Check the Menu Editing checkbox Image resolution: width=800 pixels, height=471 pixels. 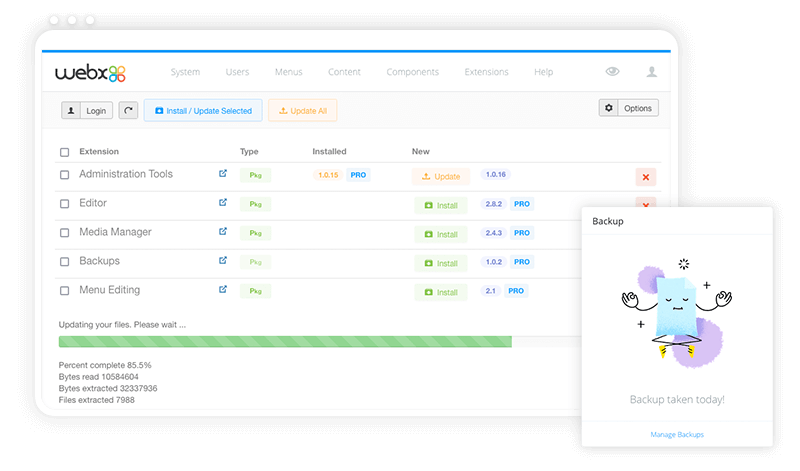pos(64,291)
